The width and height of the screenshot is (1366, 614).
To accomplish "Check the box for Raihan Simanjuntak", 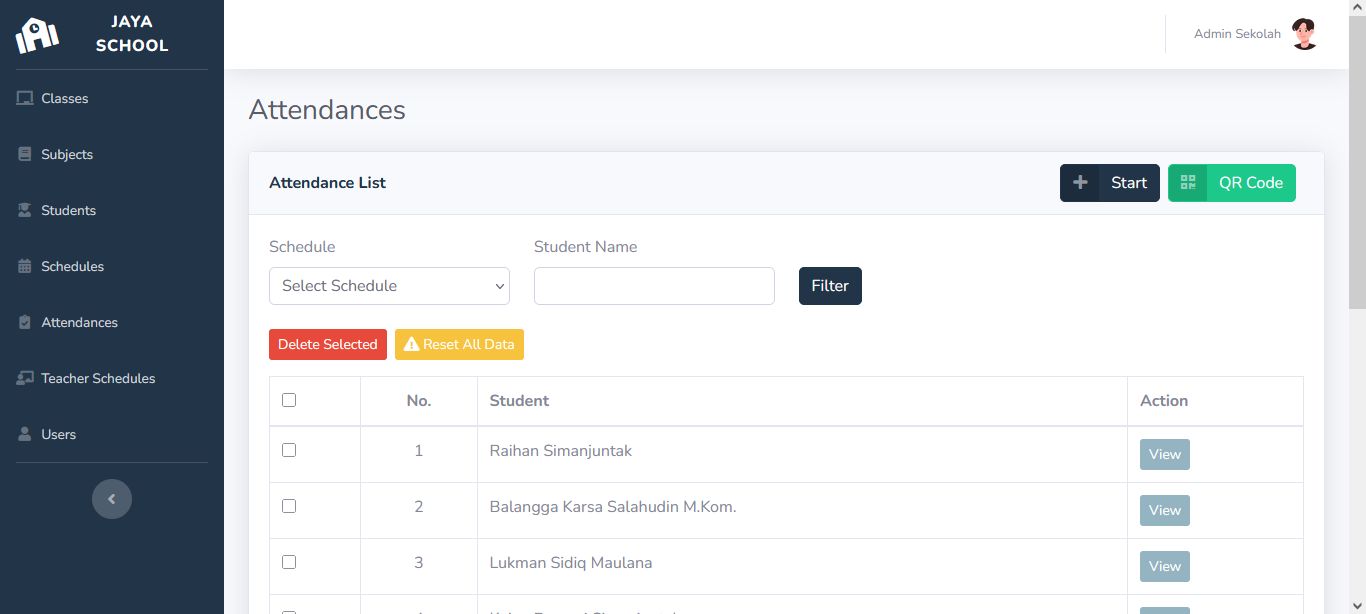I will pyautogui.click(x=289, y=450).
